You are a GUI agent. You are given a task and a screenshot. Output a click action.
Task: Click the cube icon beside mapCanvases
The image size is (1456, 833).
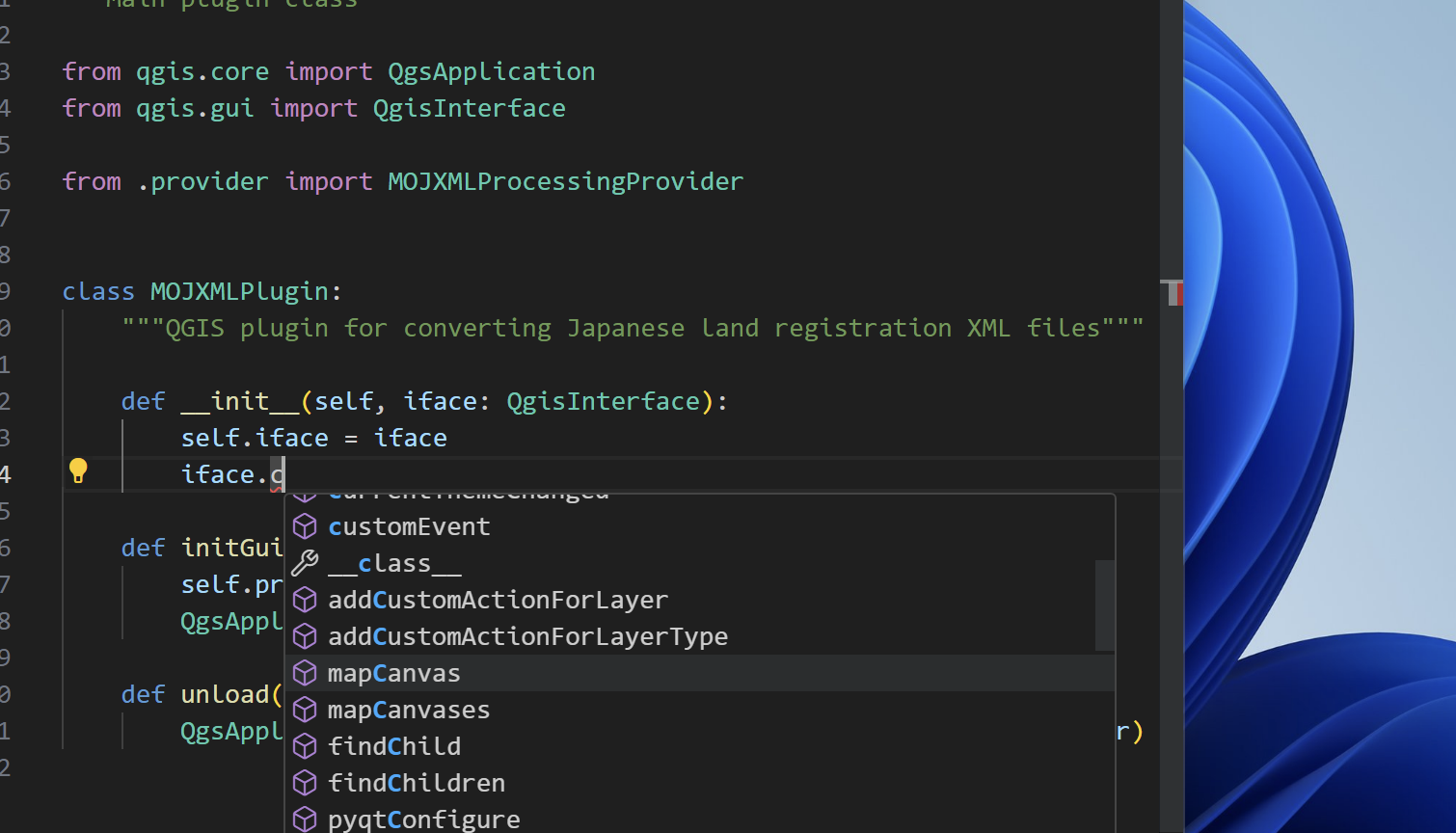[305, 710]
